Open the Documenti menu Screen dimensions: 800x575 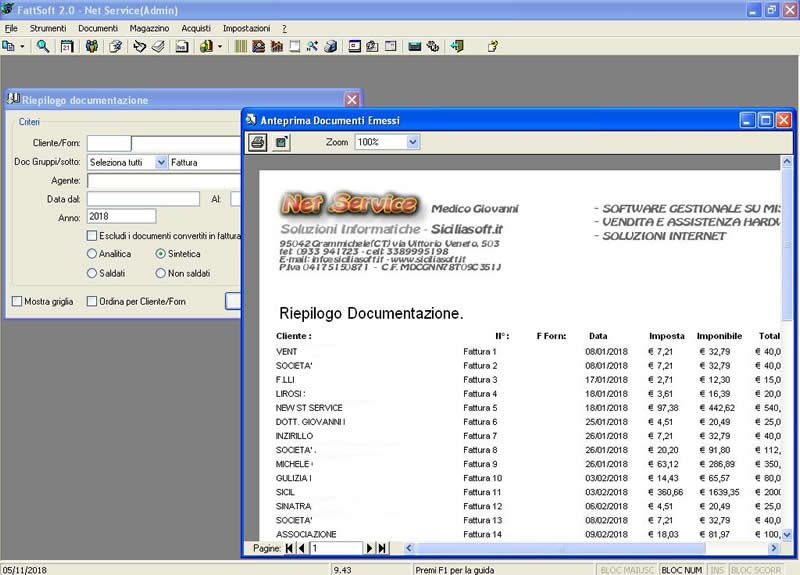tap(98, 29)
